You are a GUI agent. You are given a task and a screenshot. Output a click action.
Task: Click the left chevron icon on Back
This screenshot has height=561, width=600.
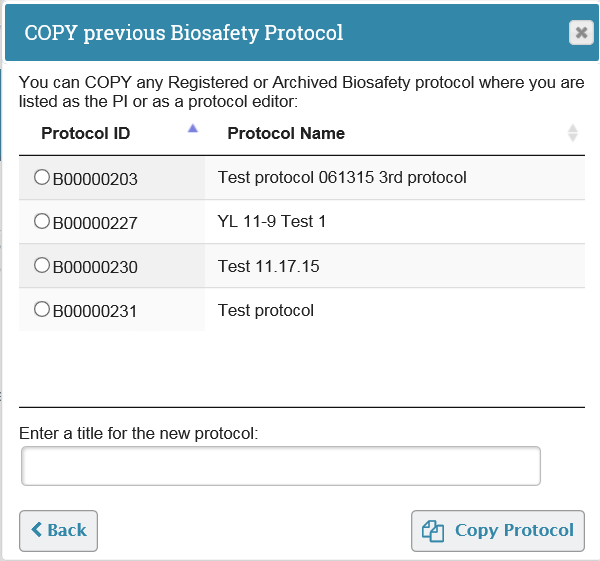[37, 530]
